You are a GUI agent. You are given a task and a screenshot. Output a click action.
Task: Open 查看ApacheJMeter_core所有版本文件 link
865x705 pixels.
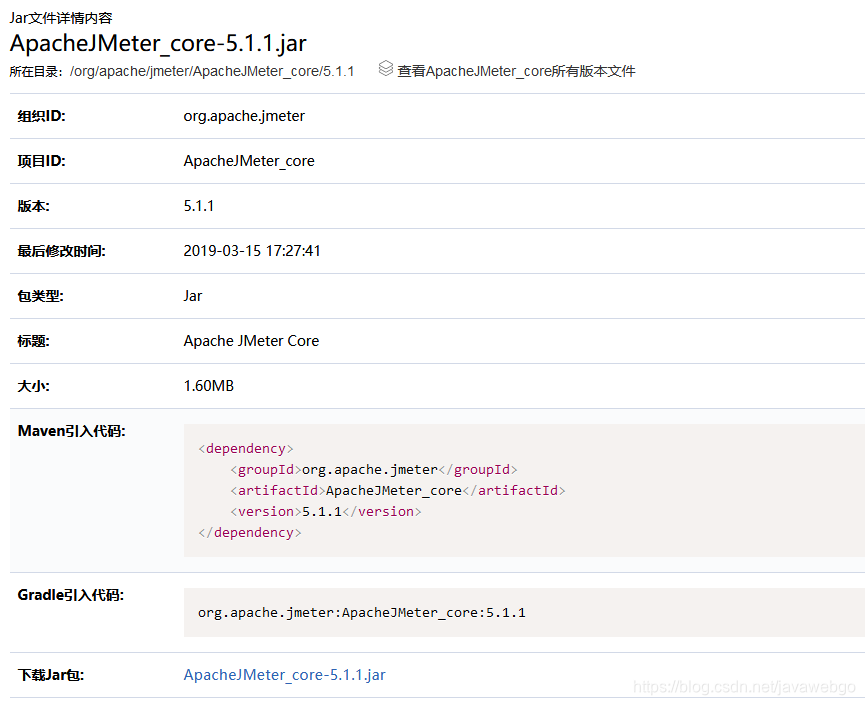[x=516, y=71]
